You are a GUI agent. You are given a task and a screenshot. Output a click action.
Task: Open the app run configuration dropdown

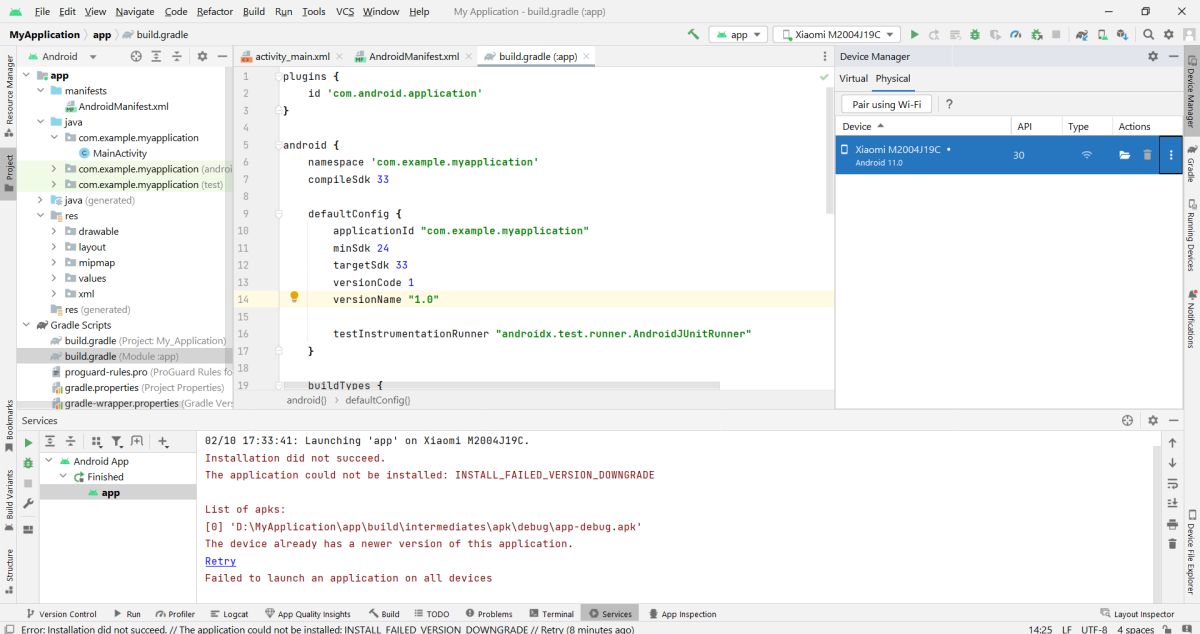(738, 34)
